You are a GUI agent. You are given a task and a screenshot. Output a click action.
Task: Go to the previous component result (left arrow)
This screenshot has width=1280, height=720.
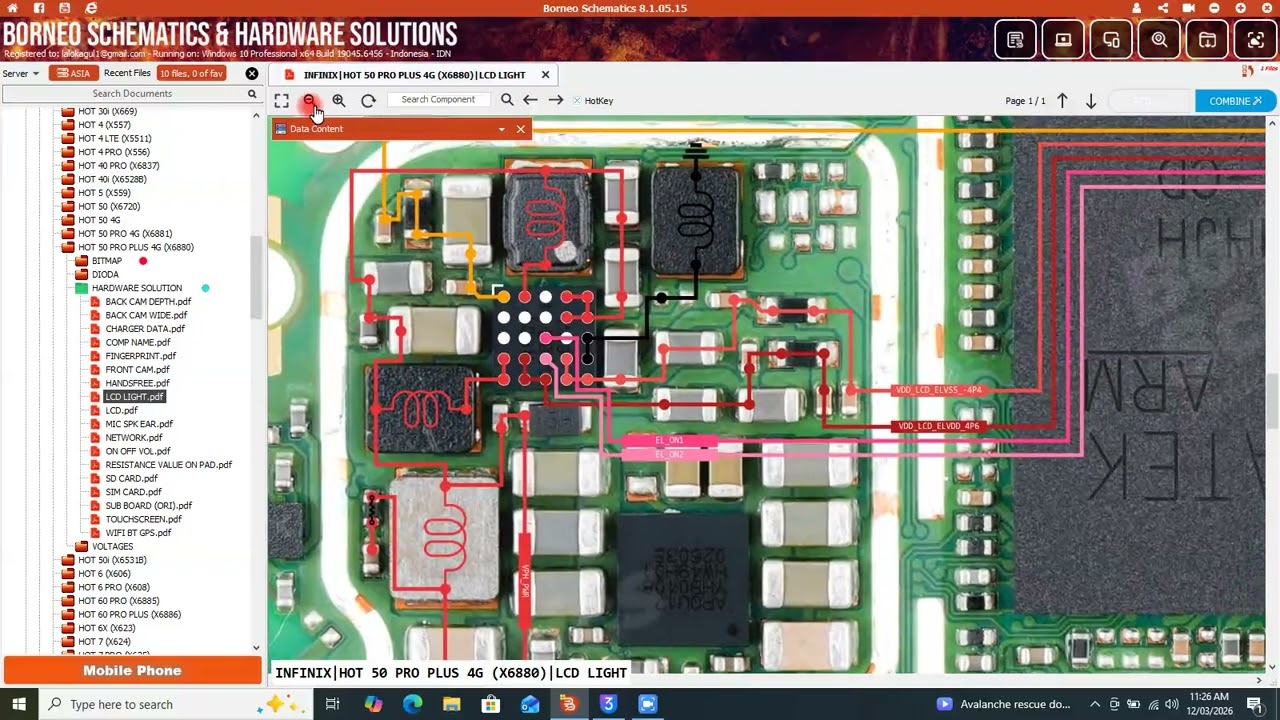coord(530,100)
